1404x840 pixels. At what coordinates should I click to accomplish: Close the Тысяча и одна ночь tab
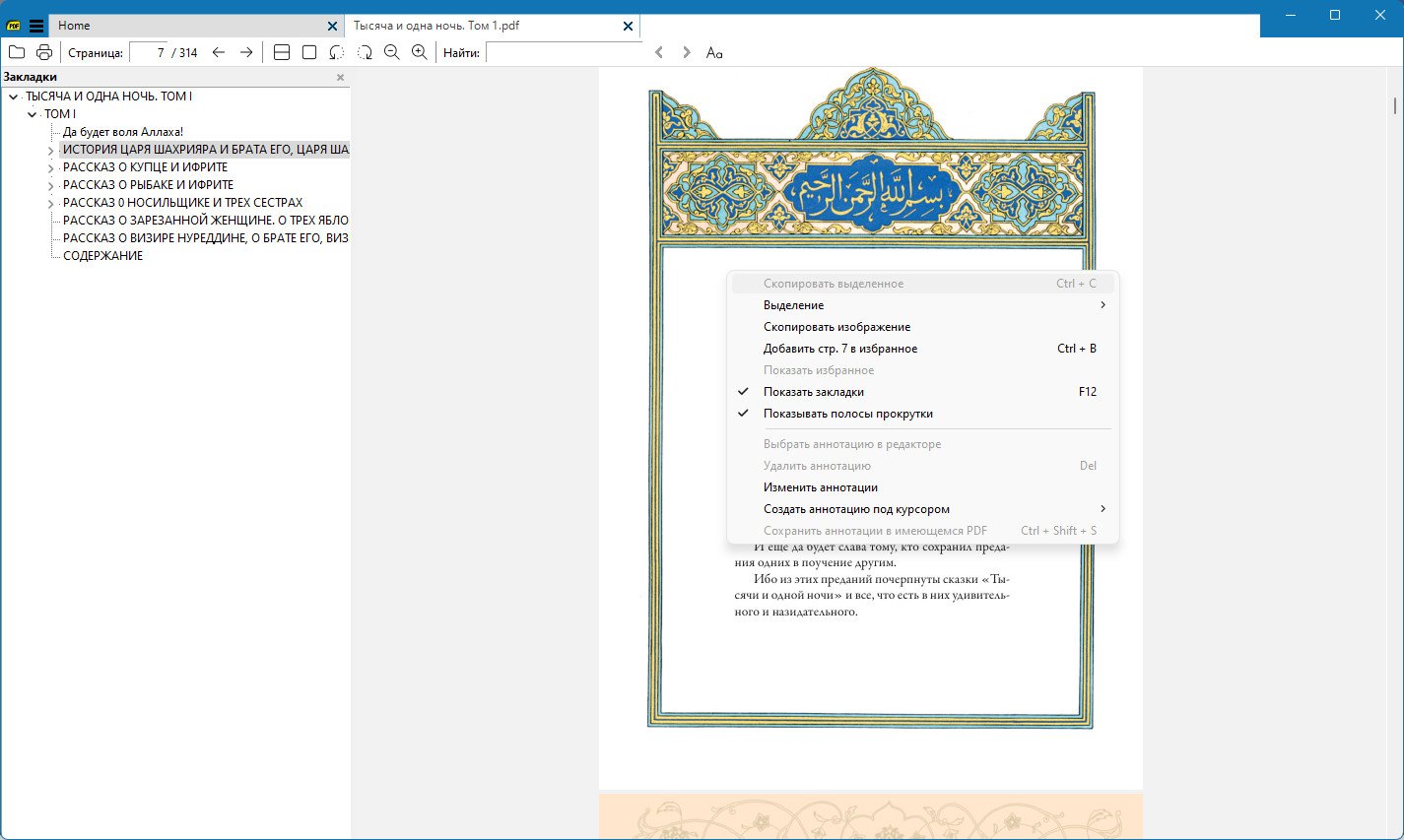coord(628,26)
